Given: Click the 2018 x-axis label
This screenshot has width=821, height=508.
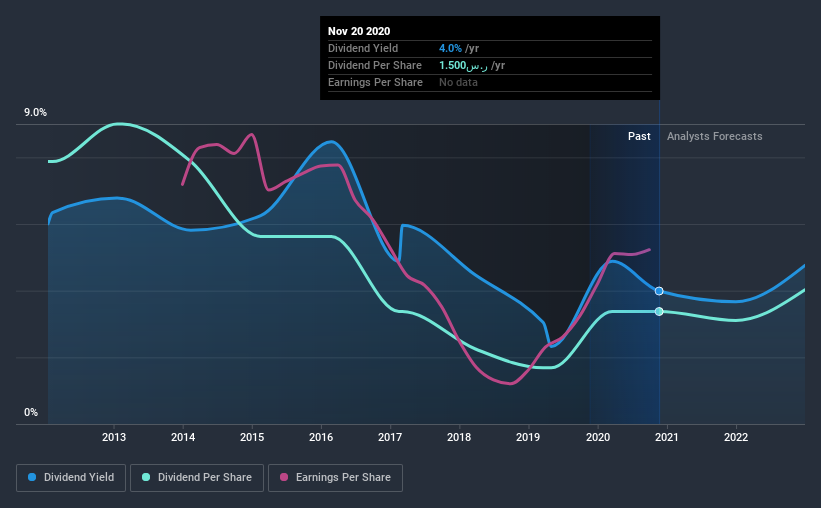Looking at the screenshot, I should pyautogui.click(x=459, y=437).
